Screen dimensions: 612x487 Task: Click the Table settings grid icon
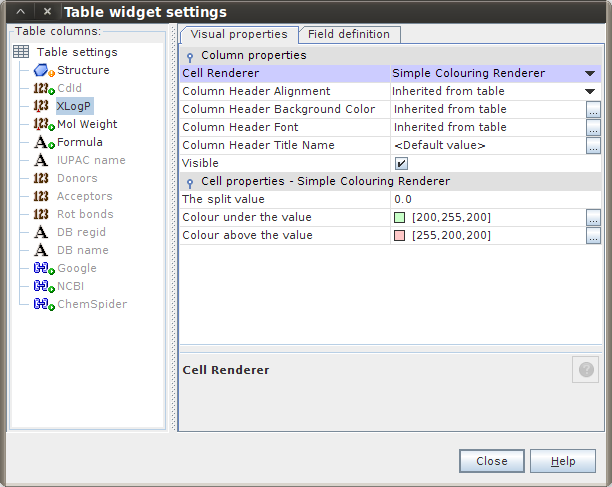pyautogui.click(x=21, y=52)
